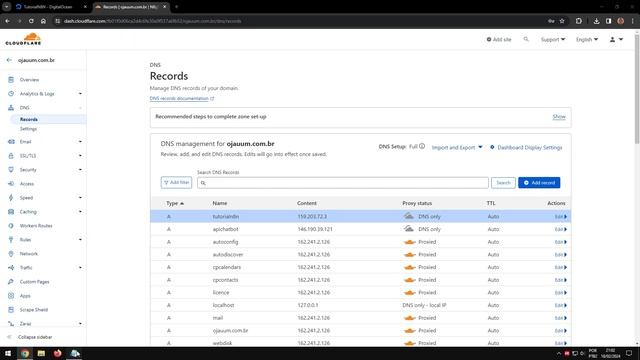Expand Edit for autoconfig record
Screen dimensions: 640x360
pyautogui.click(x=561, y=242)
